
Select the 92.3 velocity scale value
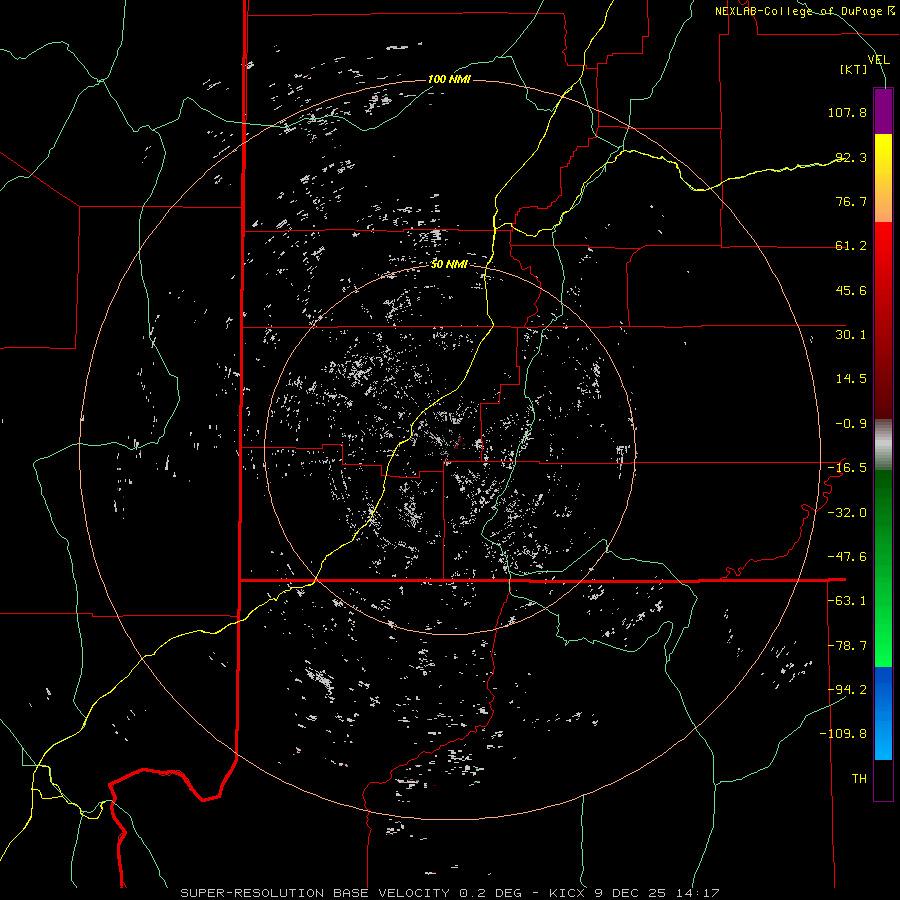coord(851,157)
